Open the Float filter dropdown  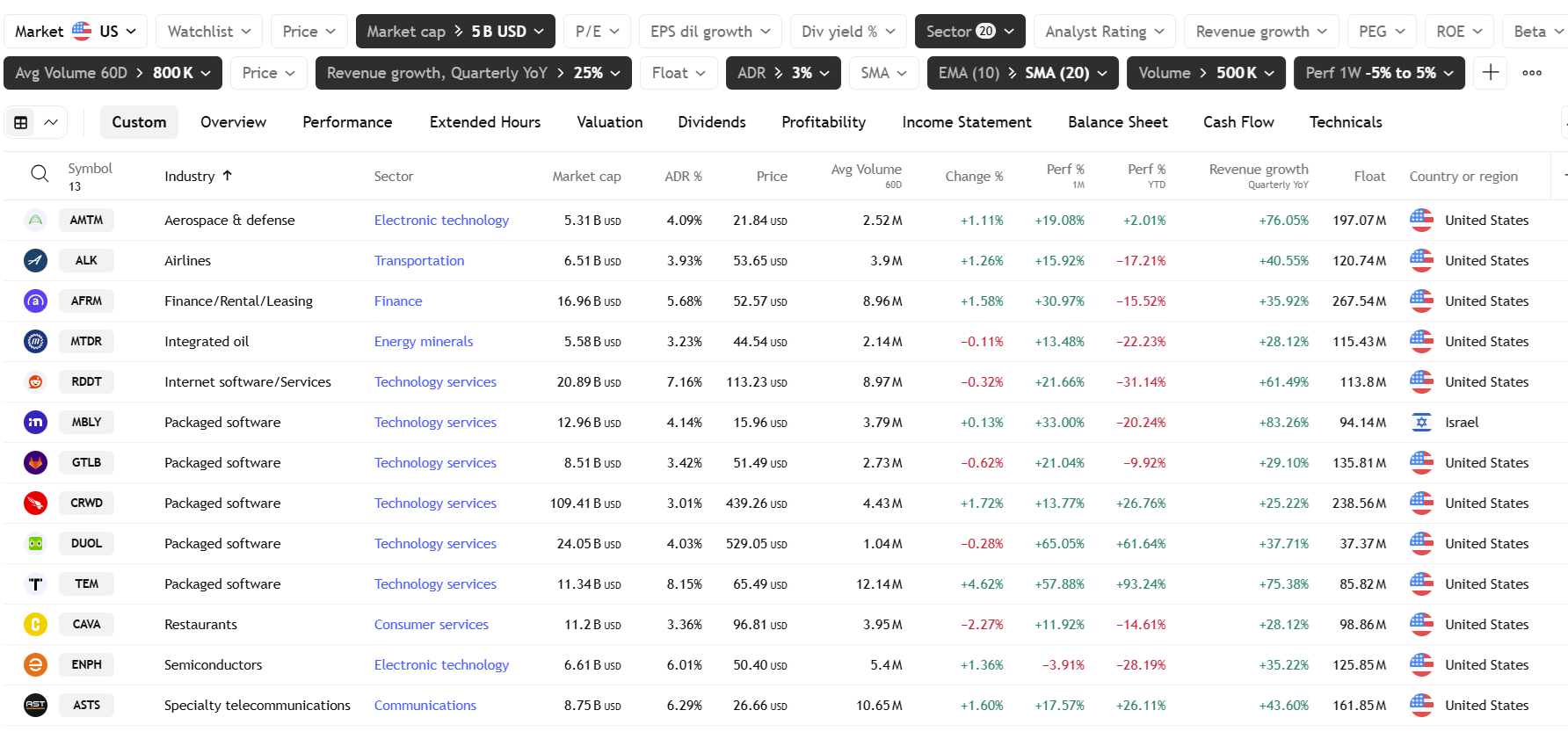(x=679, y=73)
